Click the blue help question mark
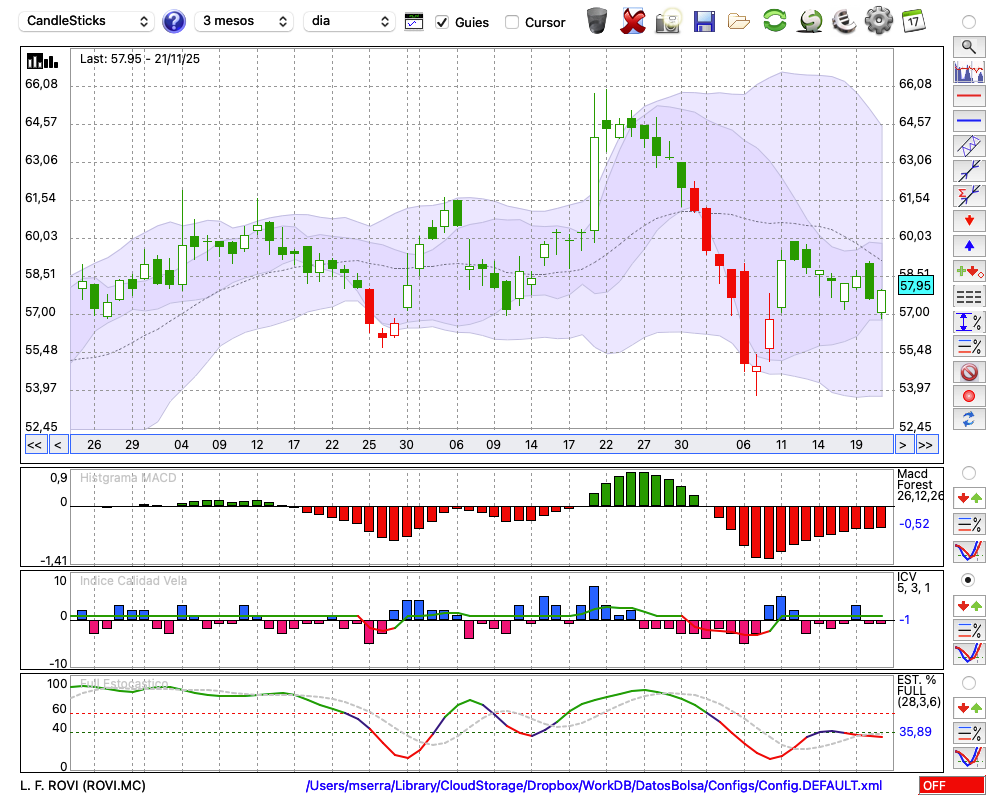This screenshot has width=1000, height=800. [174, 21]
